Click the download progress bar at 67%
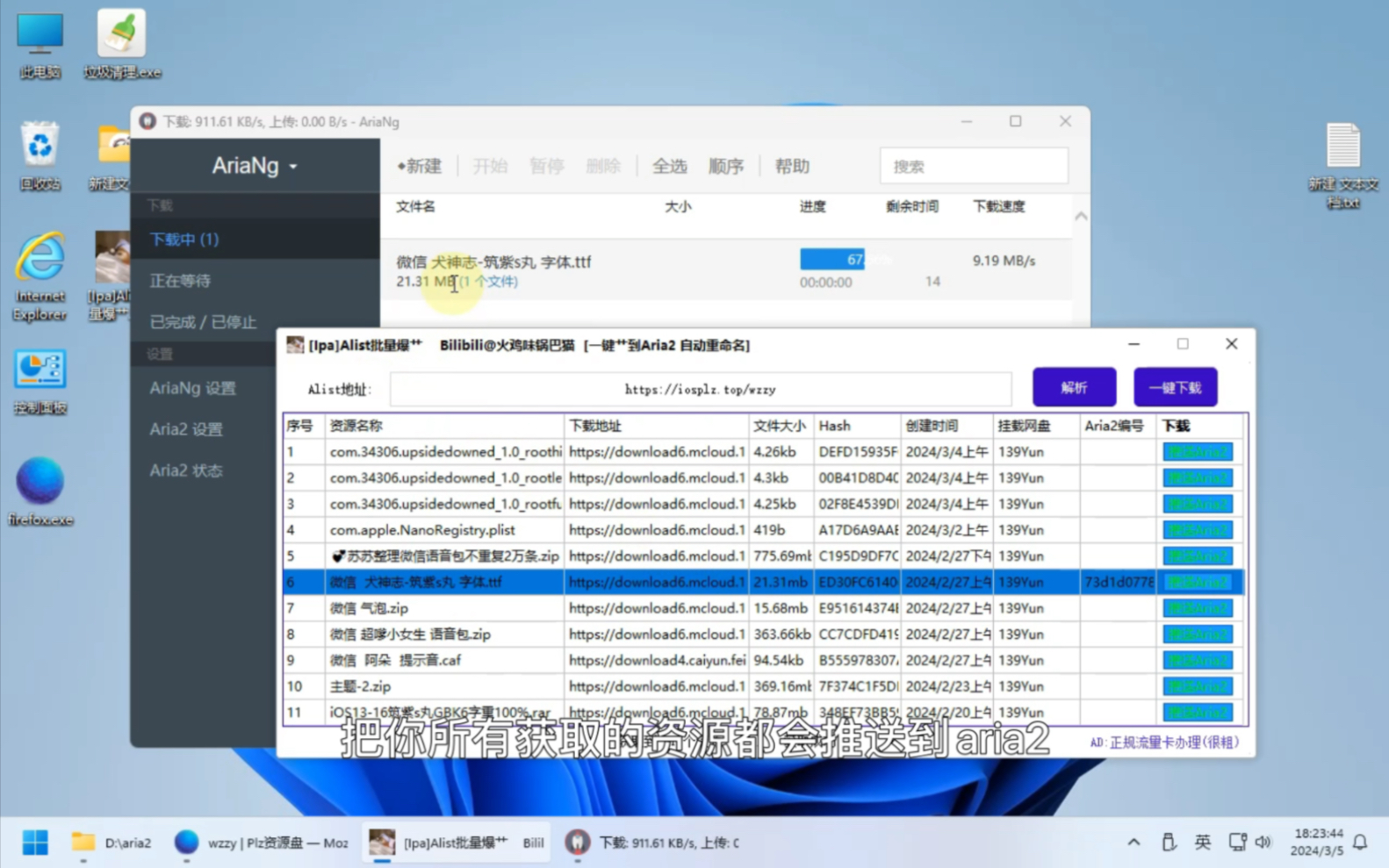 click(x=845, y=260)
